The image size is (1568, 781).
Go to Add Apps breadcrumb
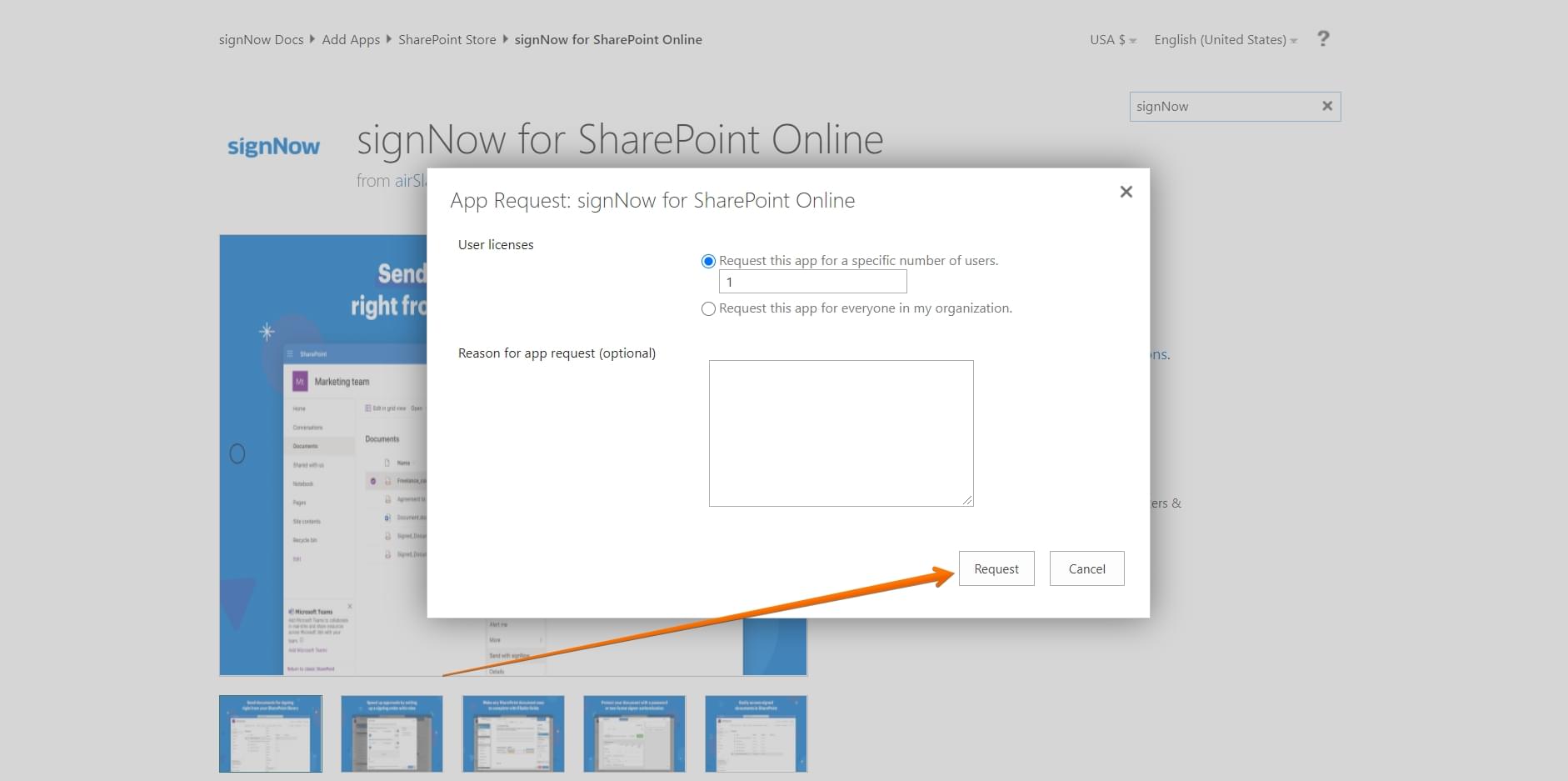[351, 40]
